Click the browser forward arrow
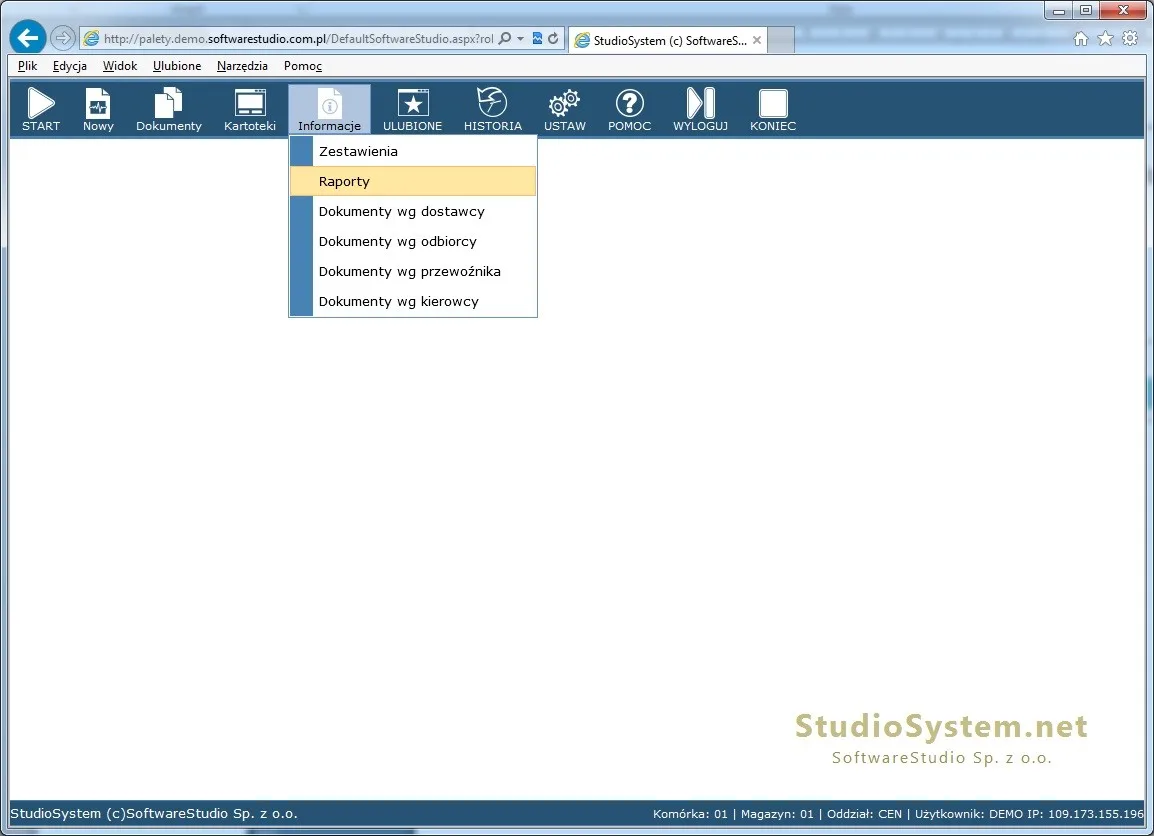The image size is (1154, 836). pos(63,38)
